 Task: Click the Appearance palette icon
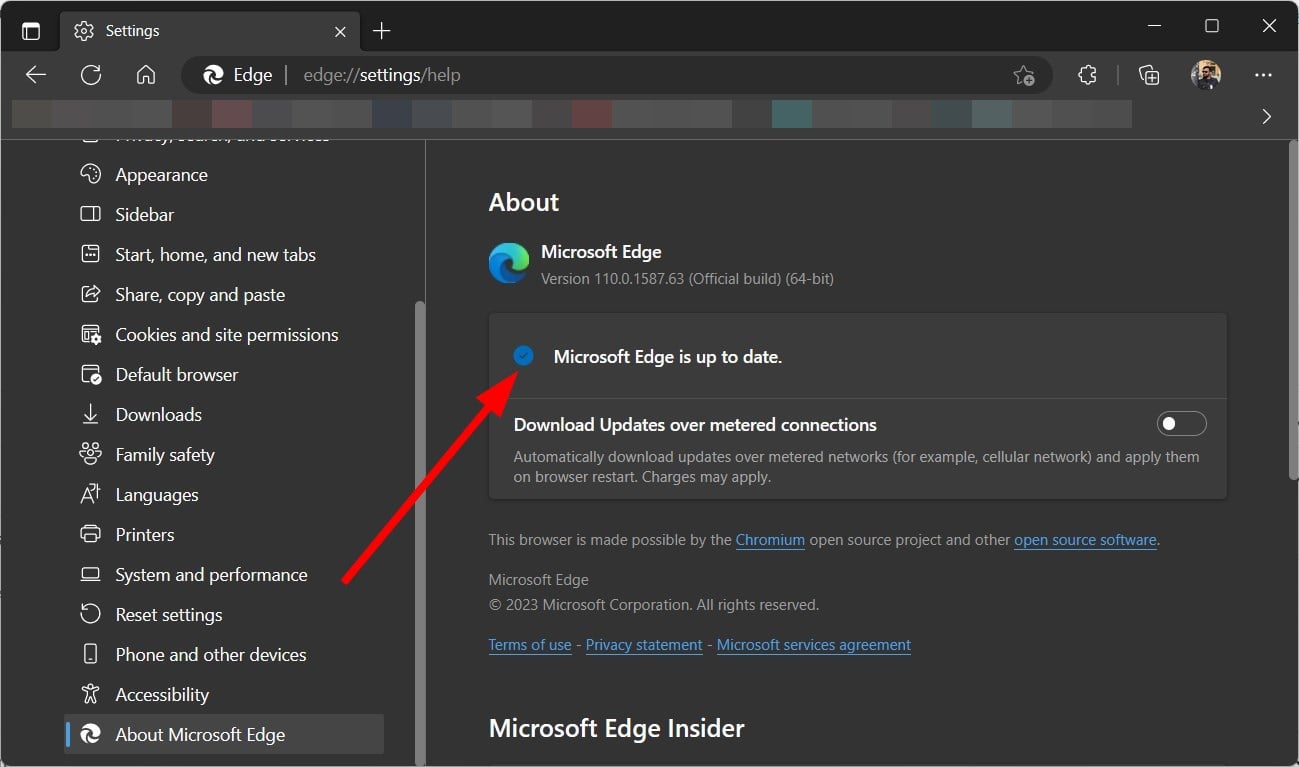tap(90, 174)
